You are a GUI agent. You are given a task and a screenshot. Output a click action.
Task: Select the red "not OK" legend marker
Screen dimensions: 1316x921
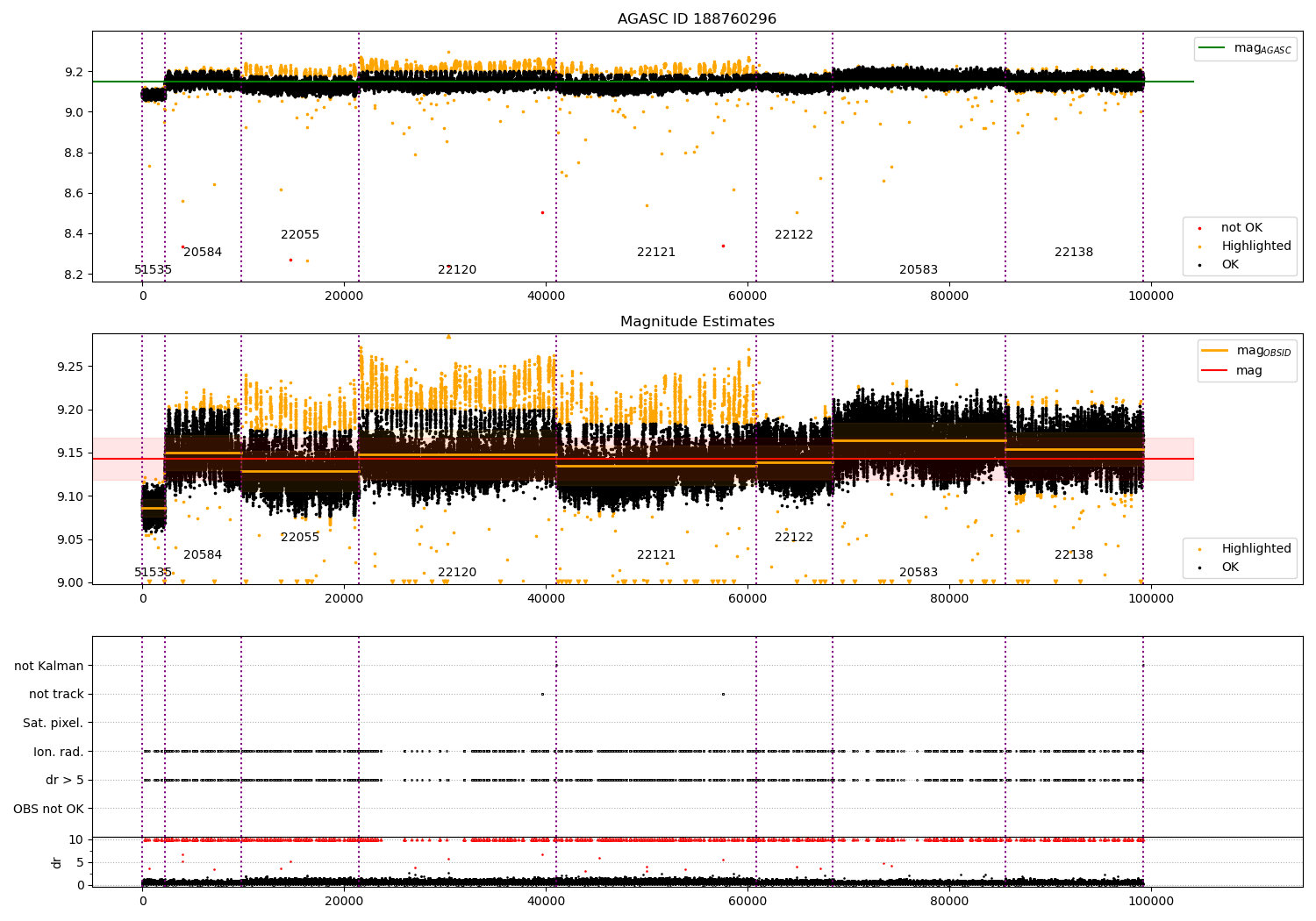point(1199,228)
